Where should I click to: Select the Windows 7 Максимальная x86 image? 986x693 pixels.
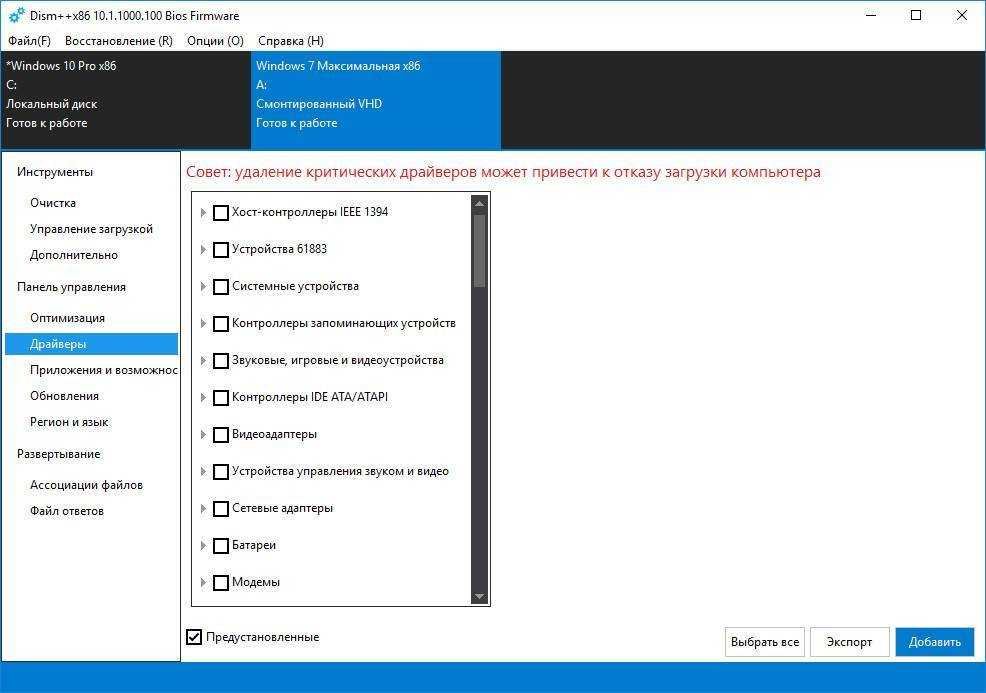coord(376,101)
